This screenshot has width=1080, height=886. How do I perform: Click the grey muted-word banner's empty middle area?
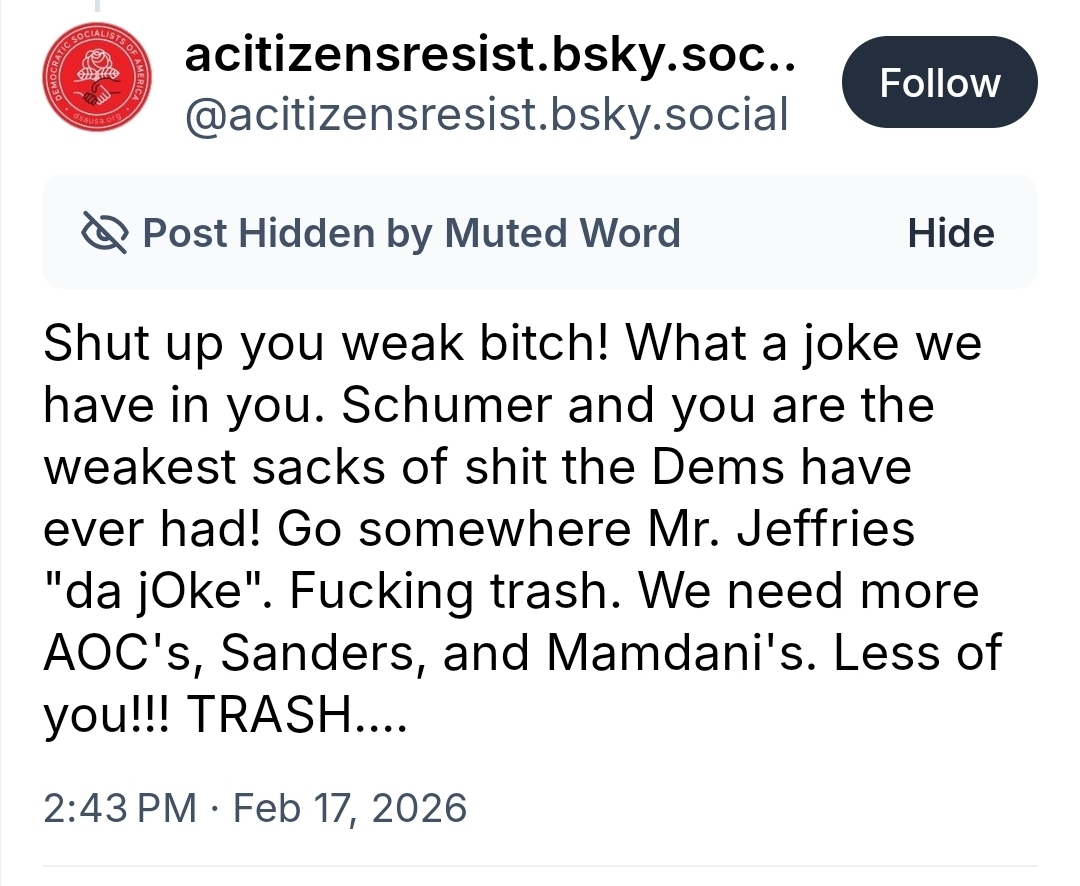pos(790,234)
